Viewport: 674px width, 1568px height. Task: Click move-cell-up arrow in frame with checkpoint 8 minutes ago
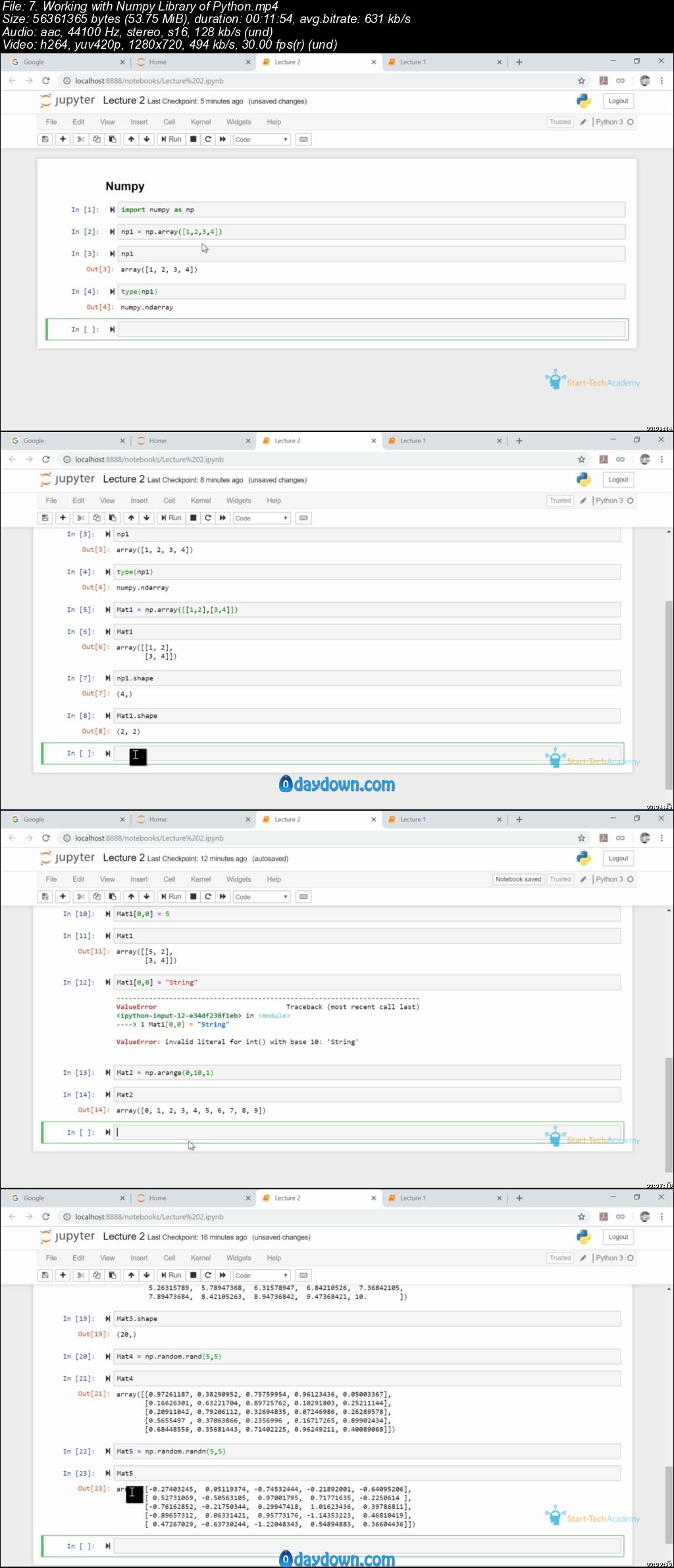tap(131, 518)
